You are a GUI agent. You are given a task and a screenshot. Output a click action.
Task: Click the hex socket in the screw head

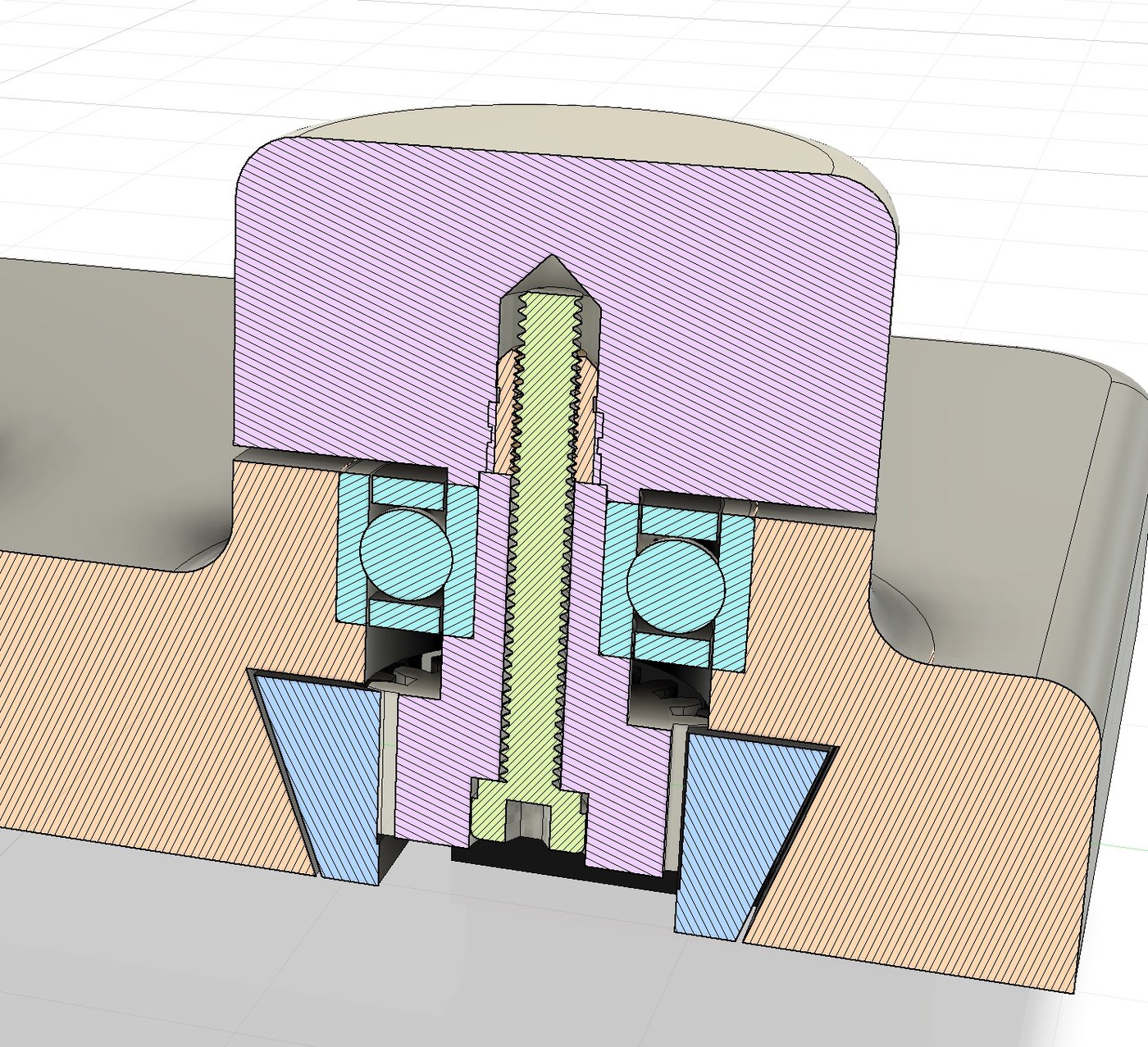tap(528, 821)
